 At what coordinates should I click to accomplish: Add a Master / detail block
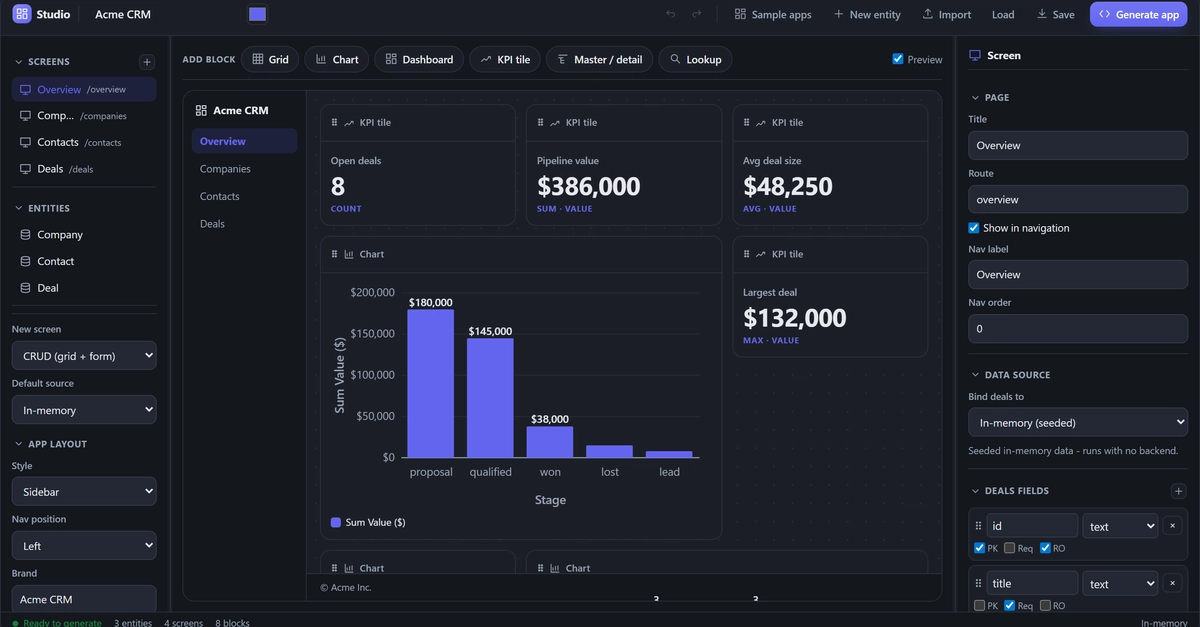pos(600,59)
